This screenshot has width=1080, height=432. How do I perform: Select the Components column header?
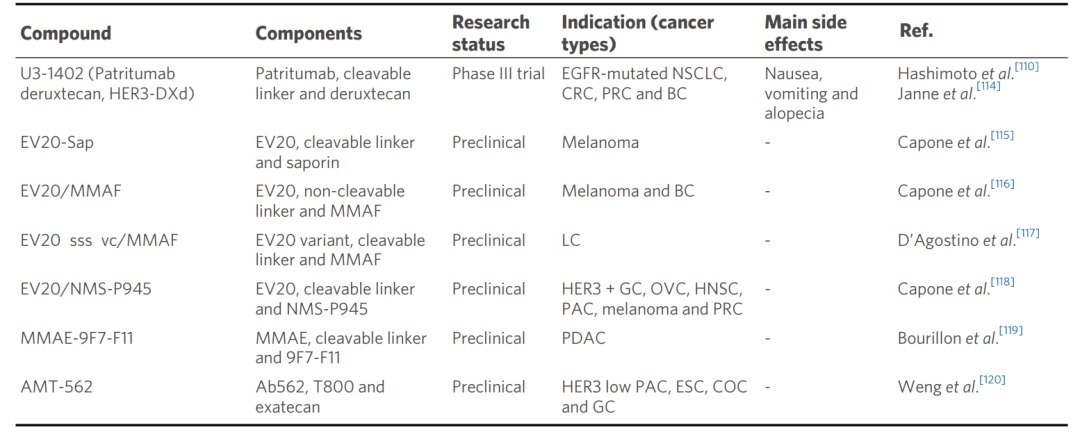pos(308,33)
